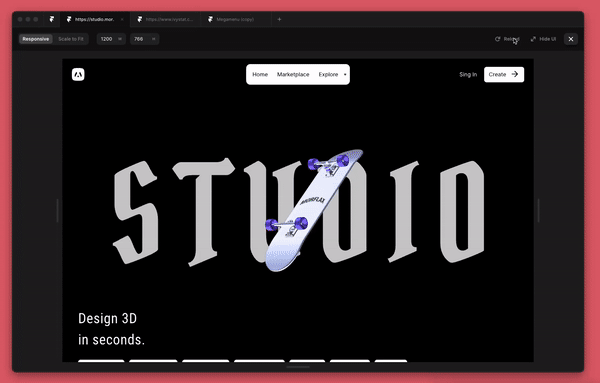
Task: Expand the Explore dropdown menu
Action: pyautogui.click(x=333, y=74)
